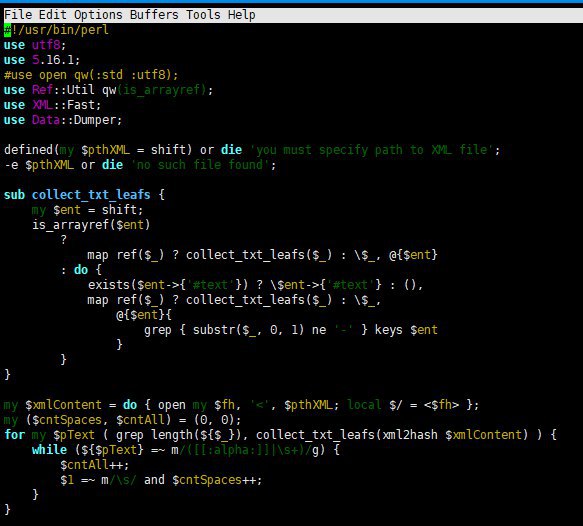Click the 'do' keyword after the colon
The height and width of the screenshot is (526, 583).
tap(81, 270)
